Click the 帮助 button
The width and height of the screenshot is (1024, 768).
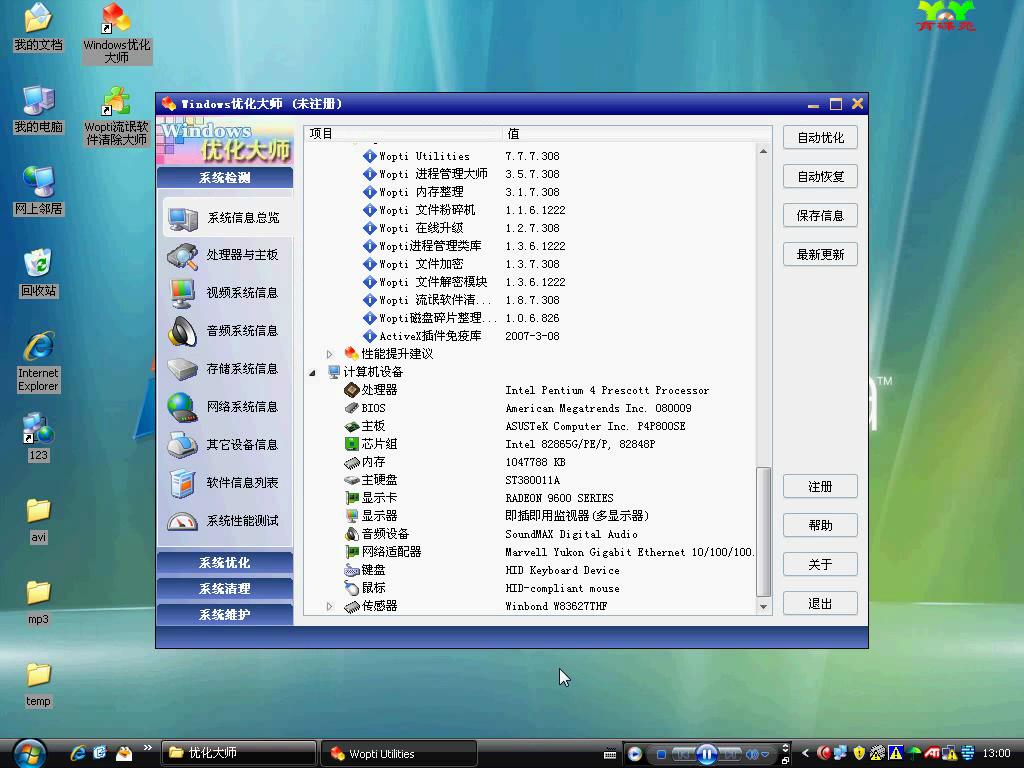point(820,525)
